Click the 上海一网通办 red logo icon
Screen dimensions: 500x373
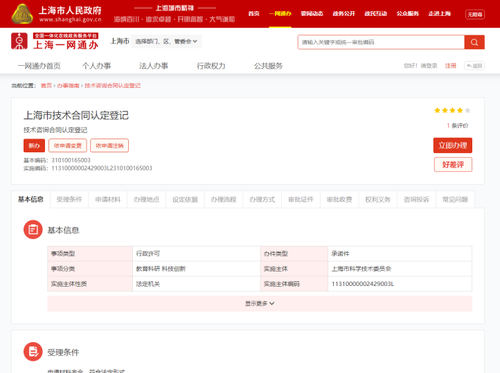[x=19, y=41]
